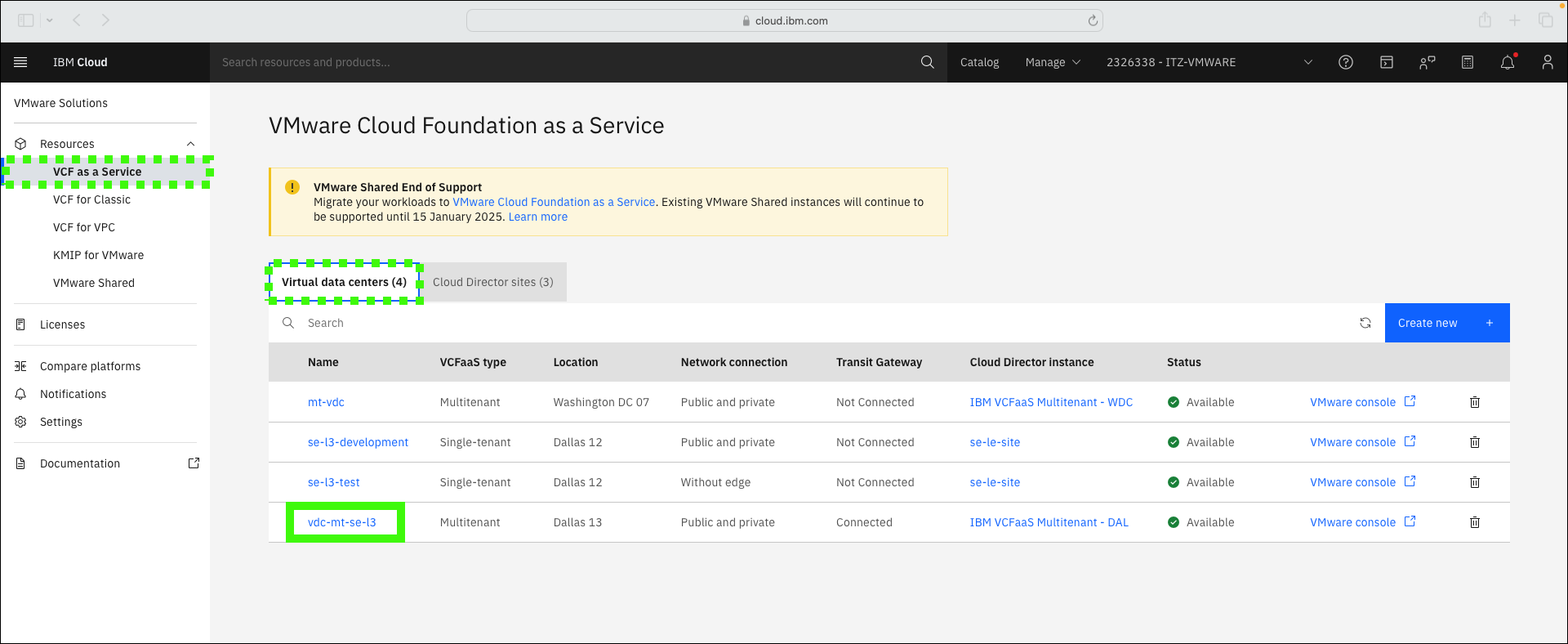This screenshot has height=644, width=1568.
Task: Open the cost estimator calculator icon
Action: pos(1468,62)
